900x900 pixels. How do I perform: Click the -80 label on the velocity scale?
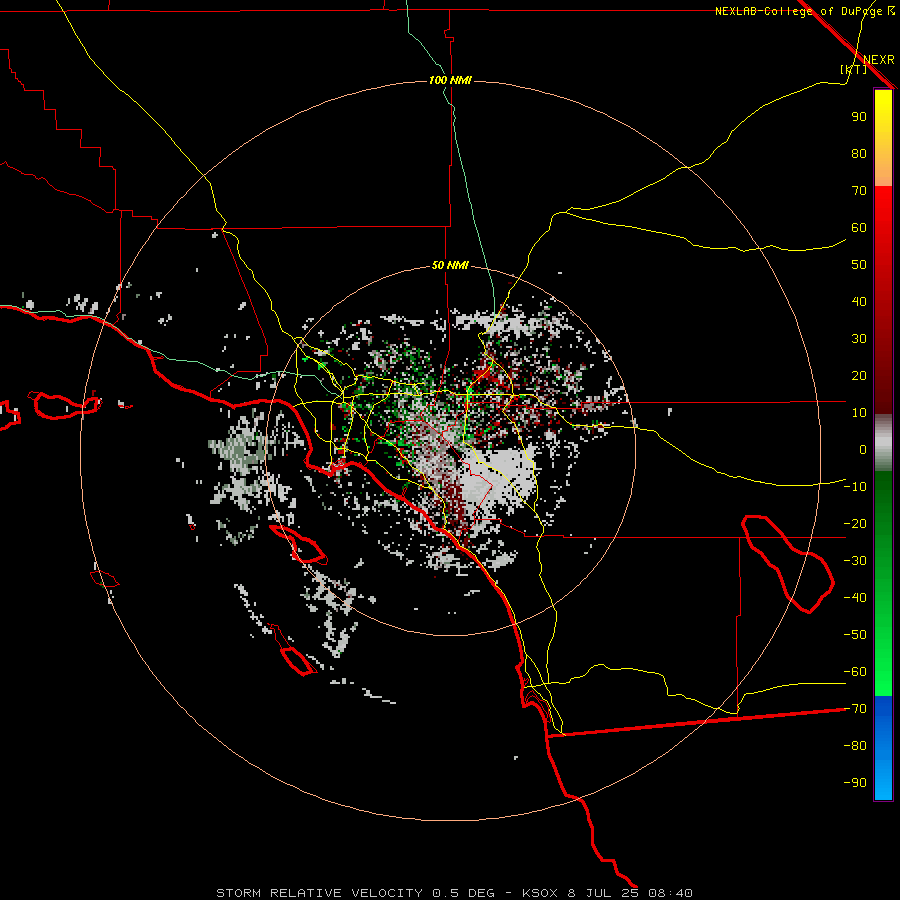point(855,746)
